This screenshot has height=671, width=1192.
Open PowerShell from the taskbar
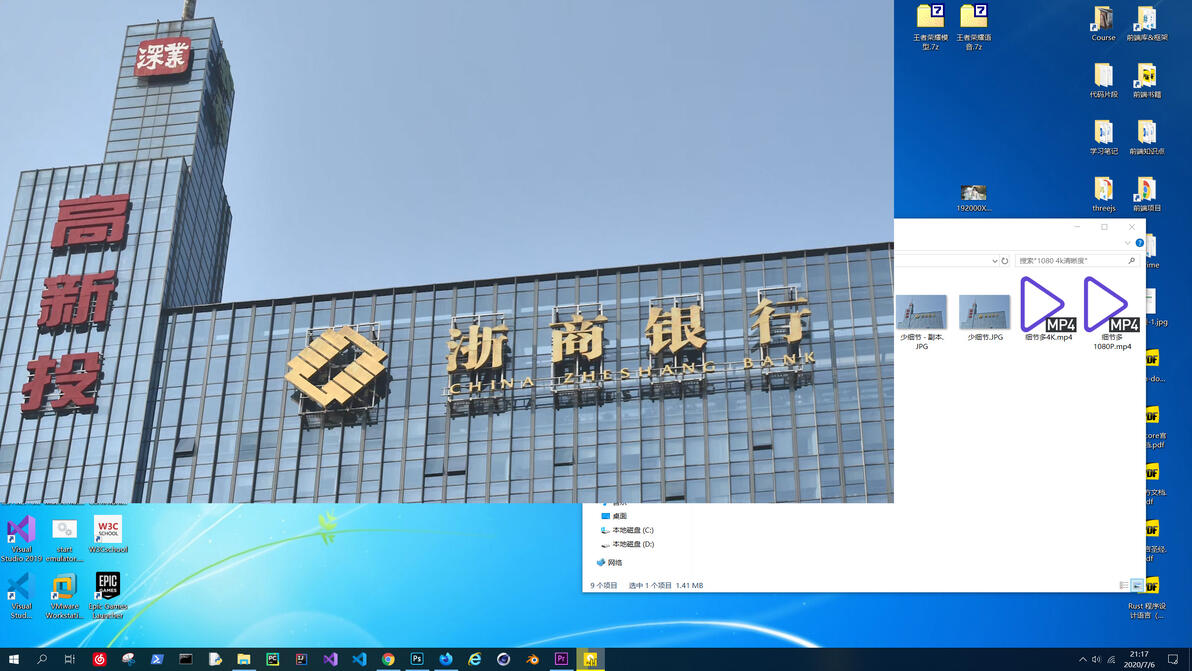point(157,660)
